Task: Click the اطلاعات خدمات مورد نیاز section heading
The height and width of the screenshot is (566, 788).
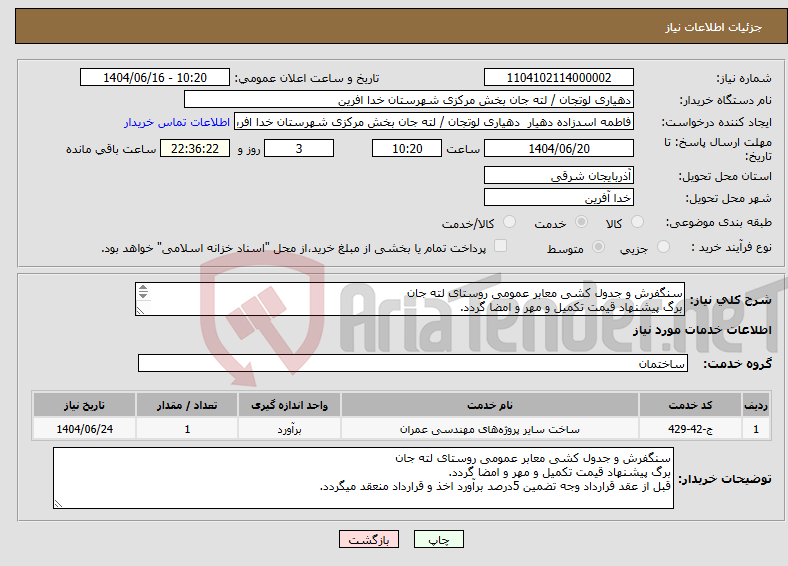Action: pos(702,330)
